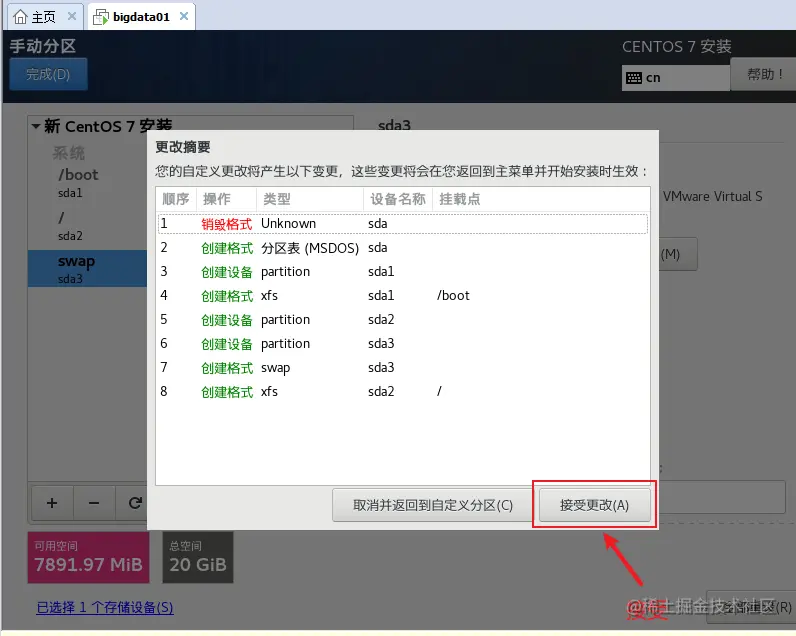Viewport: 796px width, 636px height.
Task: Select row 4 创建格式 xfs /boot
Action: click(x=403, y=295)
